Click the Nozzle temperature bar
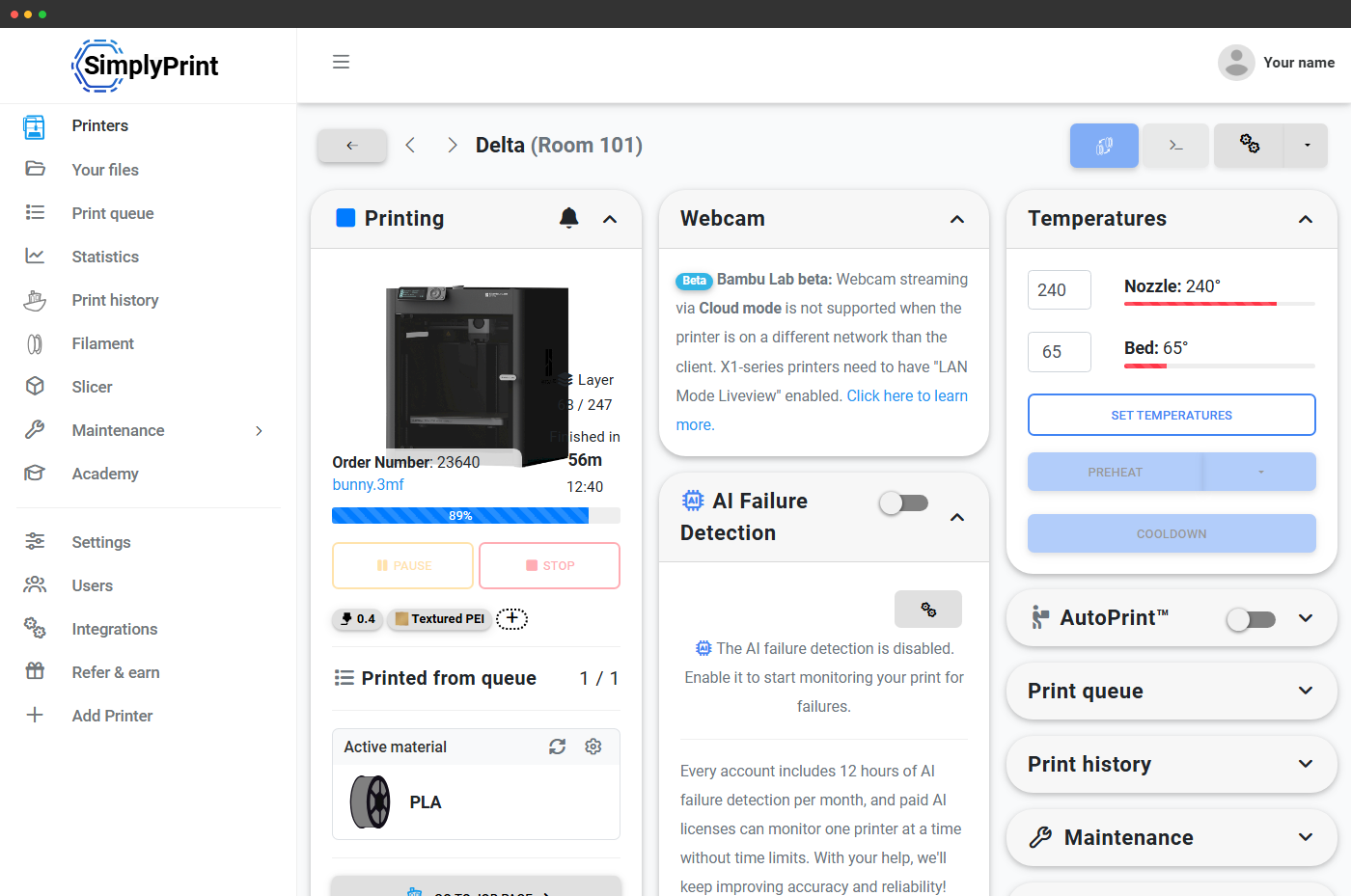The image size is (1351, 896). (x=1220, y=304)
